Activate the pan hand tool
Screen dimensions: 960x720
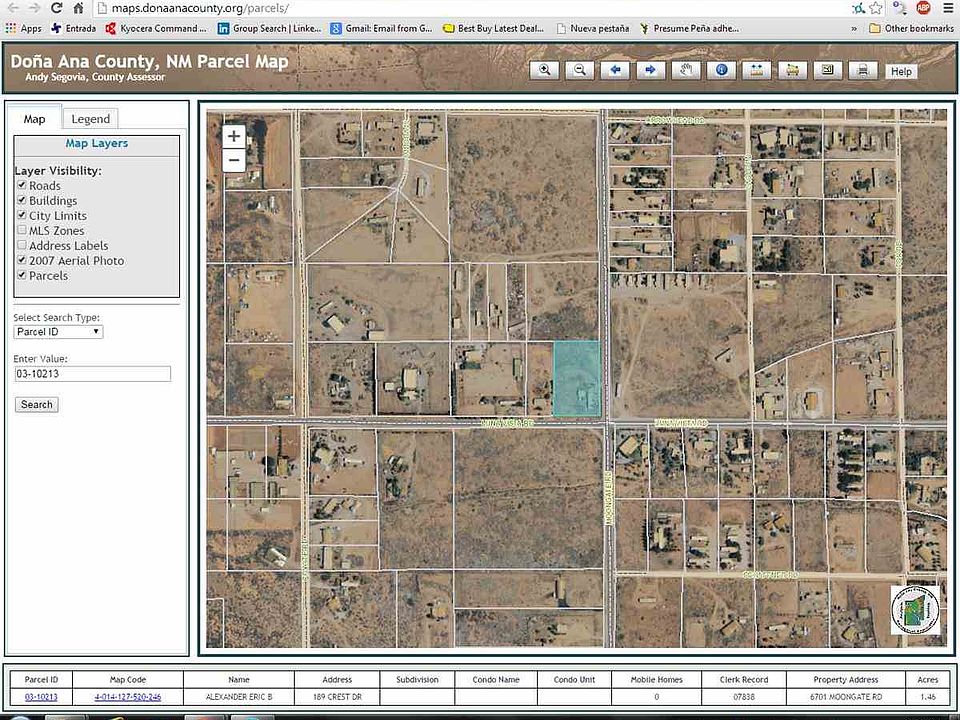pyautogui.click(x=686, y=70)
